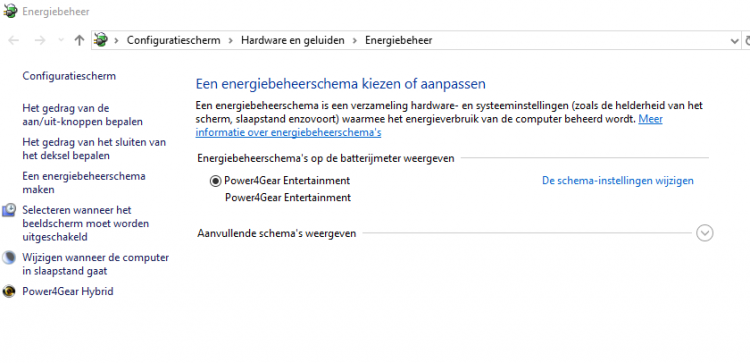Screen dimensions: 750x363
Task: Expand 'Aanvullende schema's weergeven' chevron
Action: 705,233
